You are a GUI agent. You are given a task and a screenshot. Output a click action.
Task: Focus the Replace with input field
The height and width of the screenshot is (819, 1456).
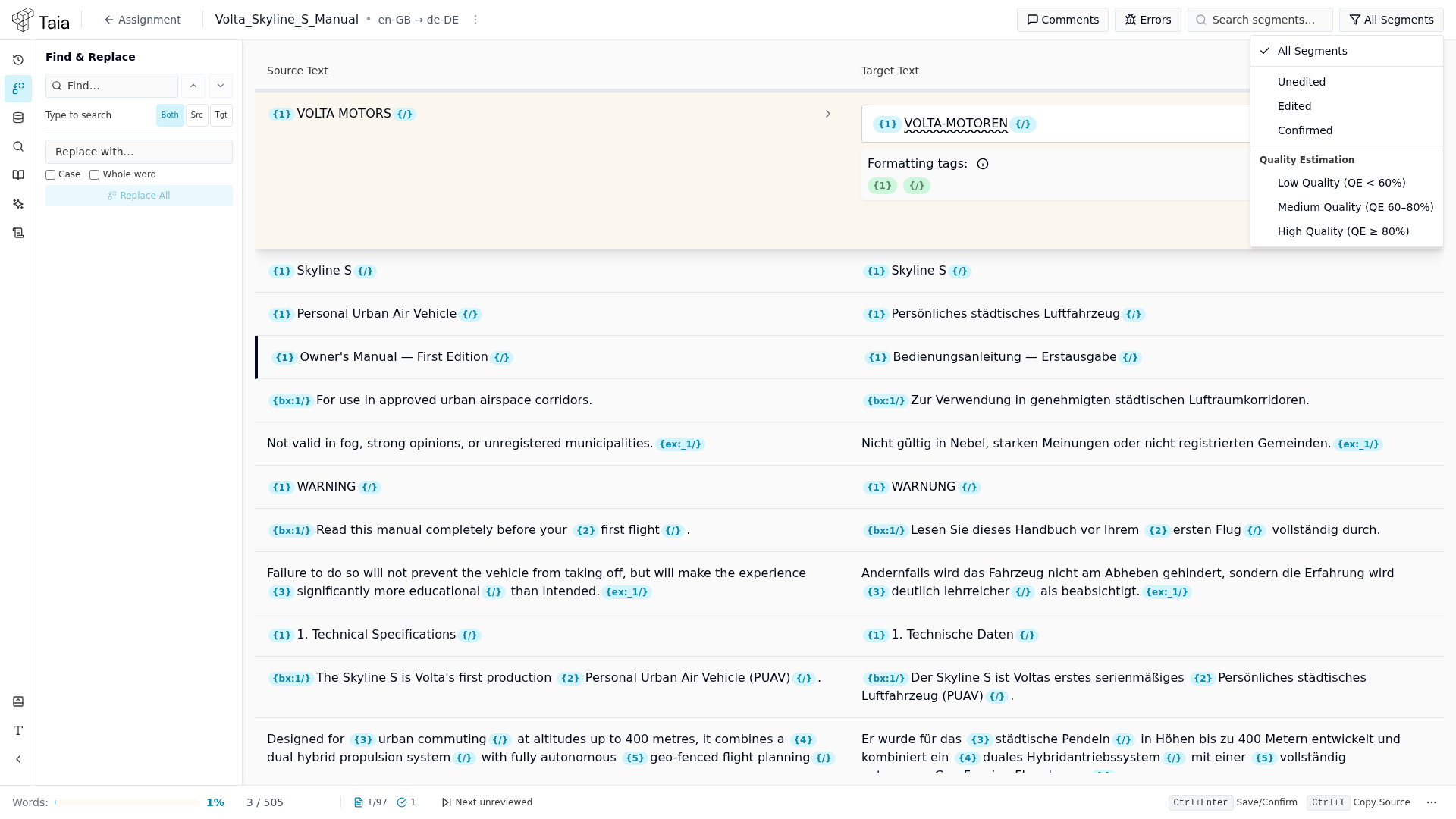click(139, 152)
